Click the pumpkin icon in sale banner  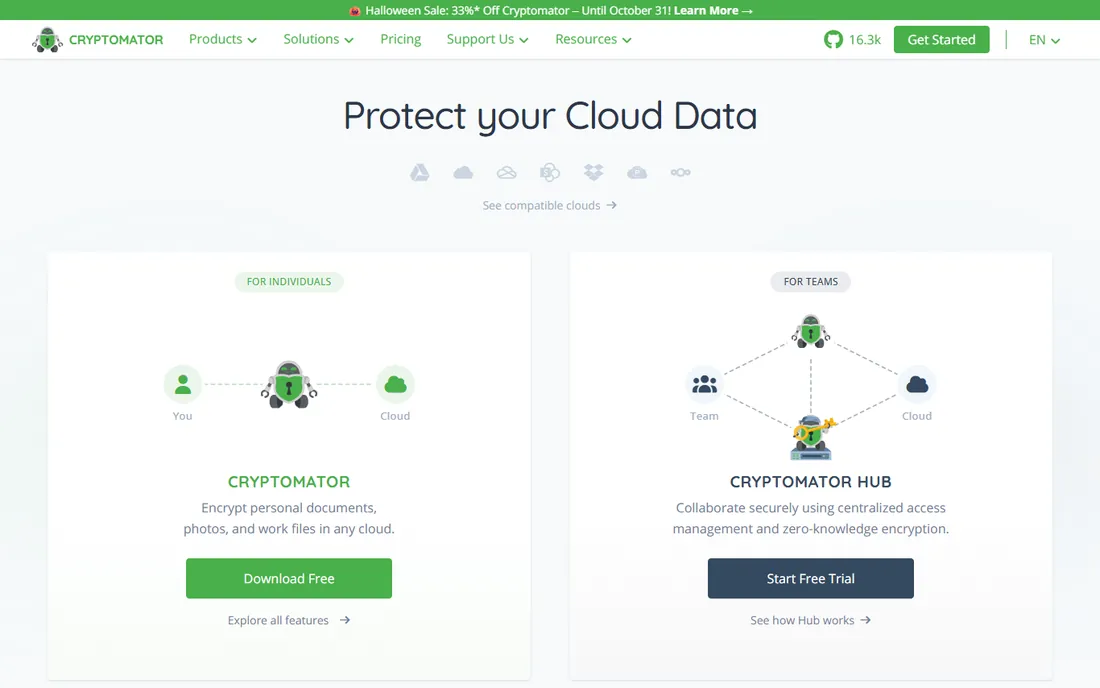tap(355, 11)
